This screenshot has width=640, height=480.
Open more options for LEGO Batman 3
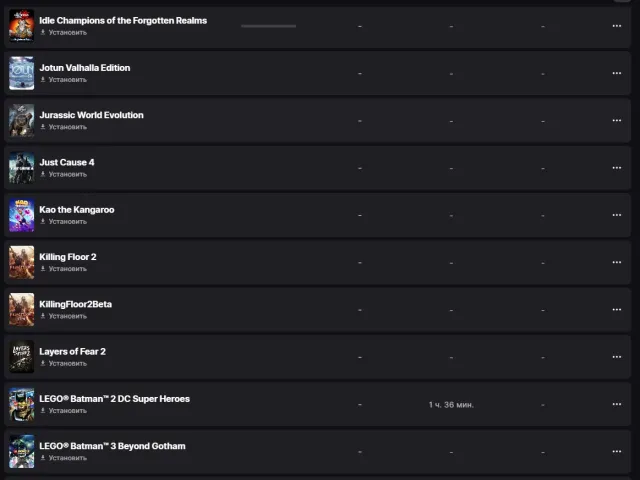click(617, 451)
